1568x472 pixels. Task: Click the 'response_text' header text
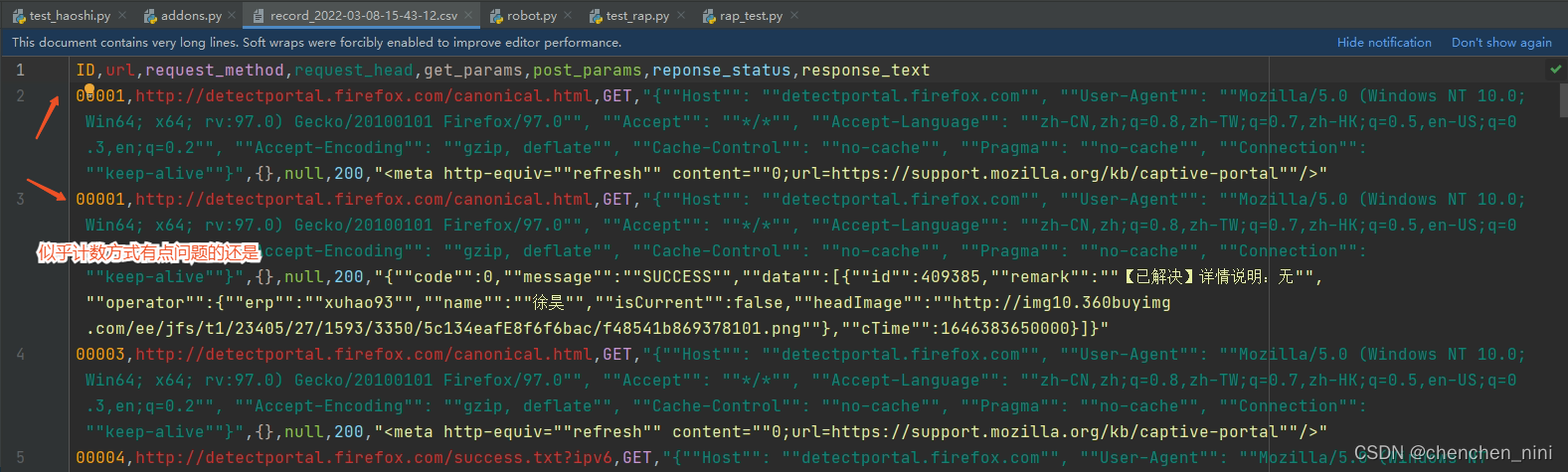866,71
